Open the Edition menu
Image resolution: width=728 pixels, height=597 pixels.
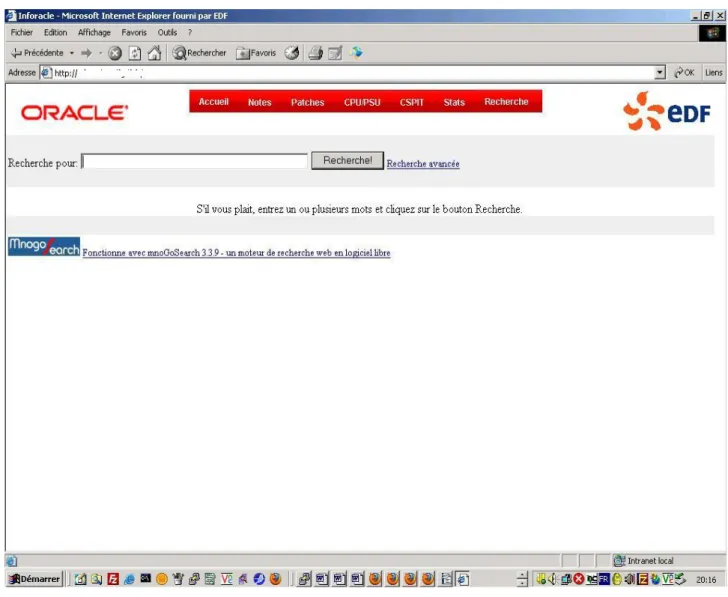pyautogui.click(x=55, y=32)
